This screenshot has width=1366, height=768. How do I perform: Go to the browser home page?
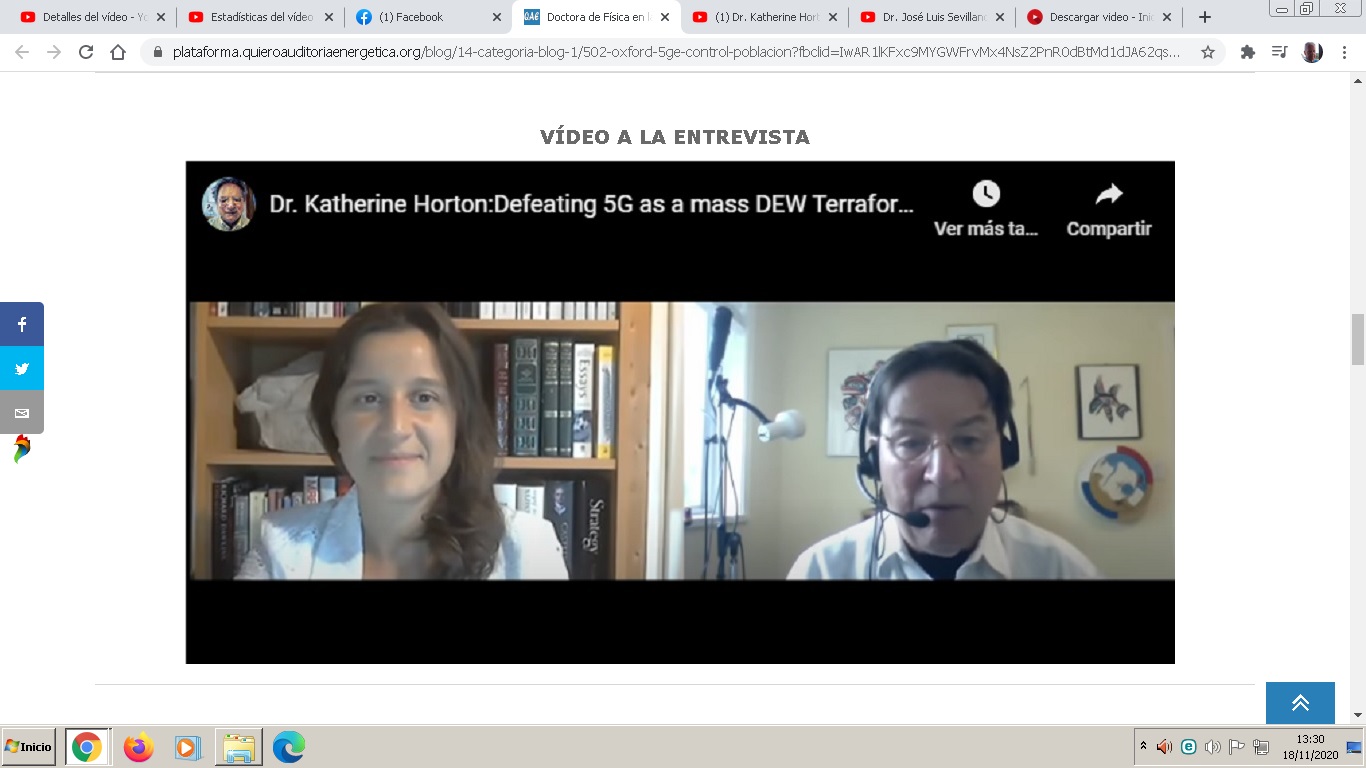click(x=118, y=52)
